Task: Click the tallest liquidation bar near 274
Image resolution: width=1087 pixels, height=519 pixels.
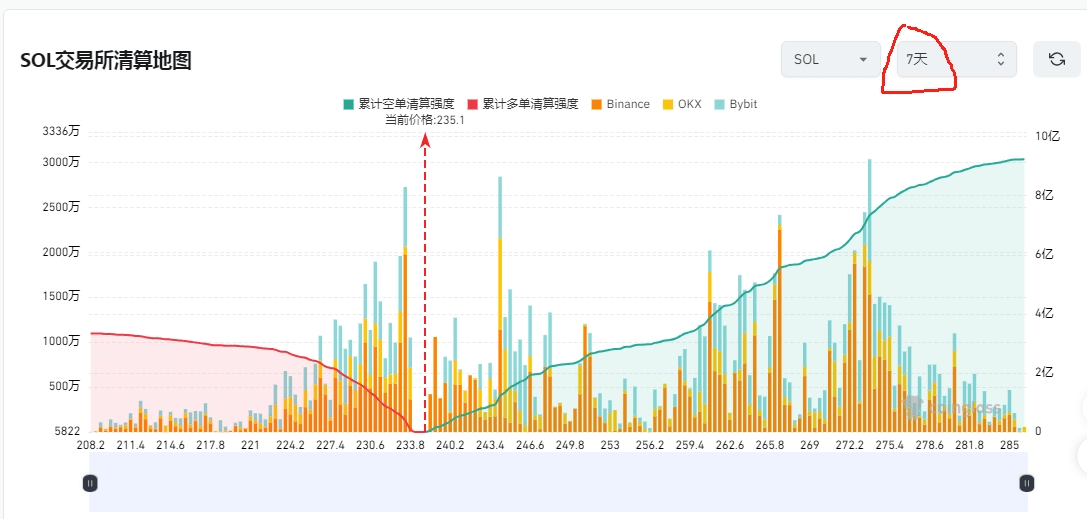Action: click(869, 300)
